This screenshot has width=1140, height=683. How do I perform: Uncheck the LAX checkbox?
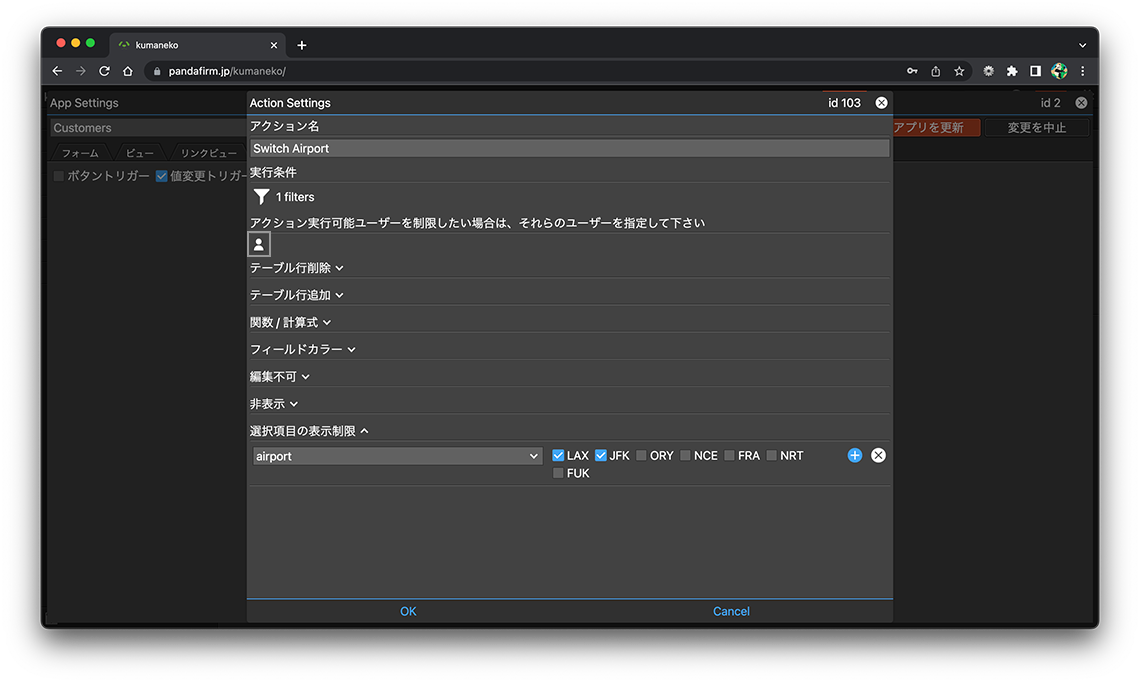[559, 455]
